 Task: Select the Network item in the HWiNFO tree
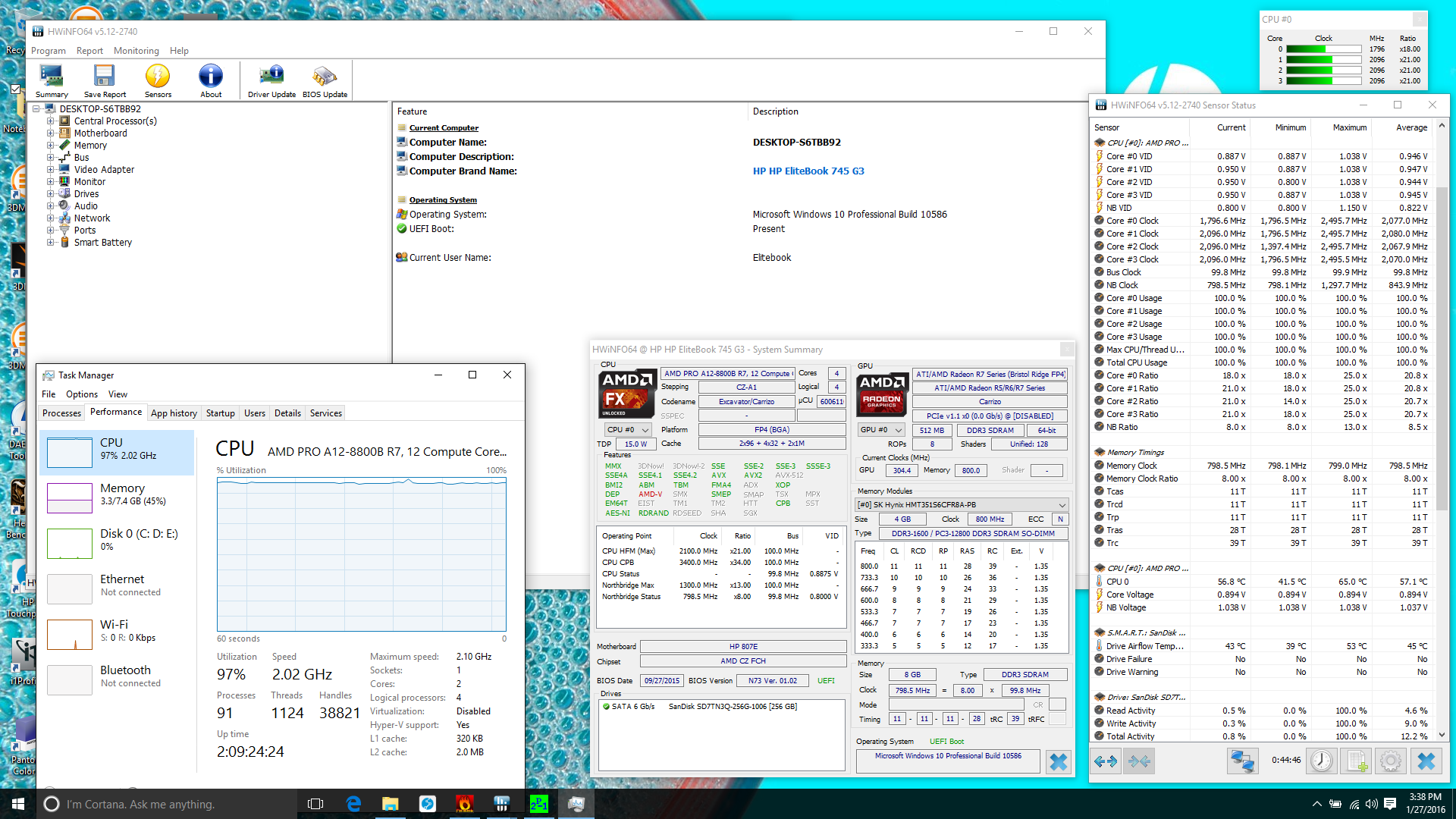tap(92, 218)
